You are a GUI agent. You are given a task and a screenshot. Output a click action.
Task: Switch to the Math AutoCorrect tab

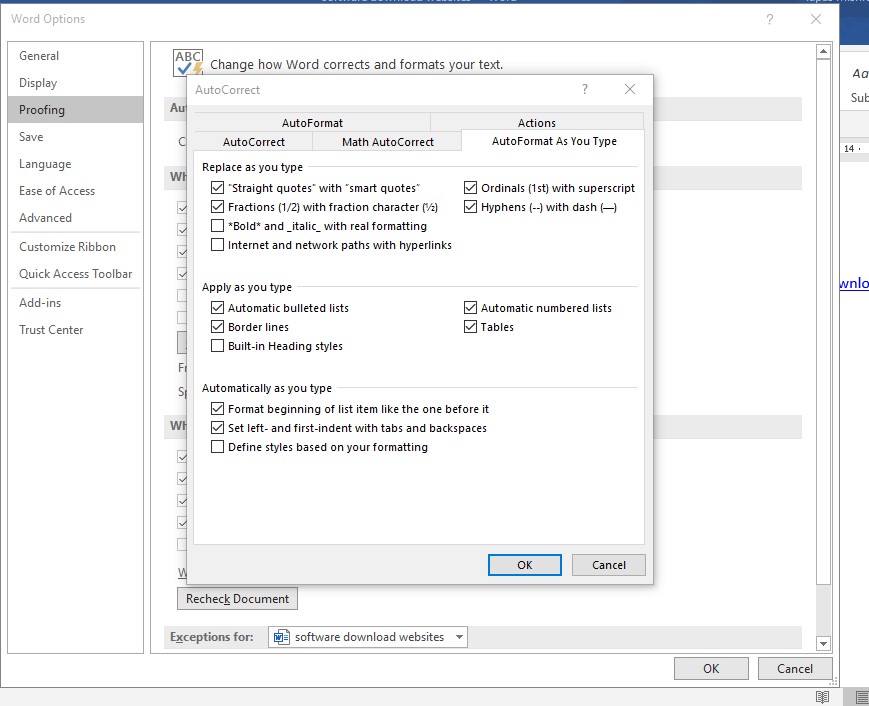pyautogui.click(x=387, y=142)
